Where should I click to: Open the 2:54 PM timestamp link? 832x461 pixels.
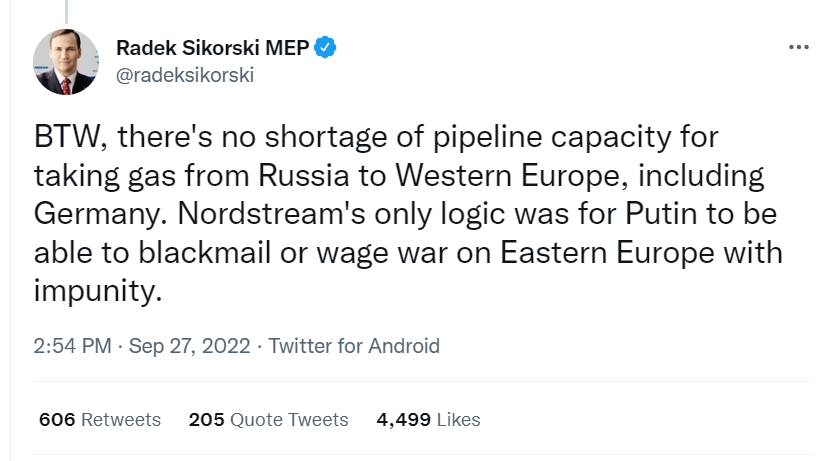click(x=72, y=346)
